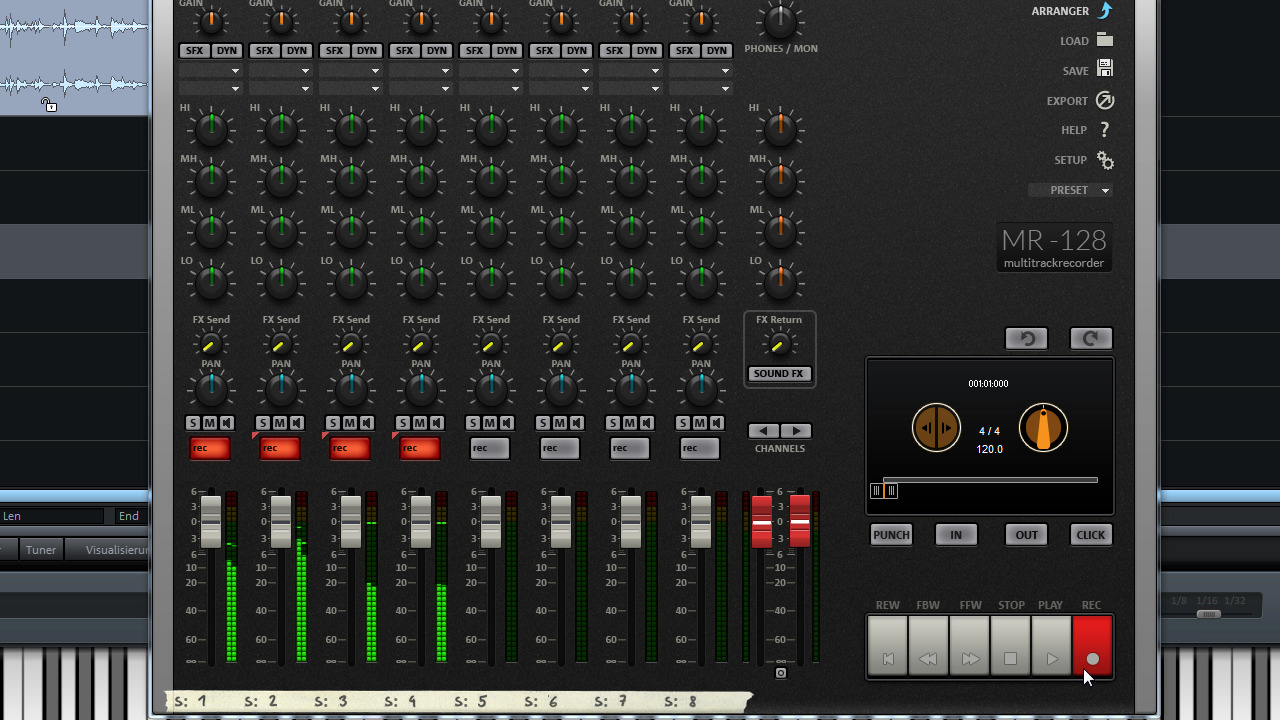Hit the FFW fast-forward button

[969, 647]
